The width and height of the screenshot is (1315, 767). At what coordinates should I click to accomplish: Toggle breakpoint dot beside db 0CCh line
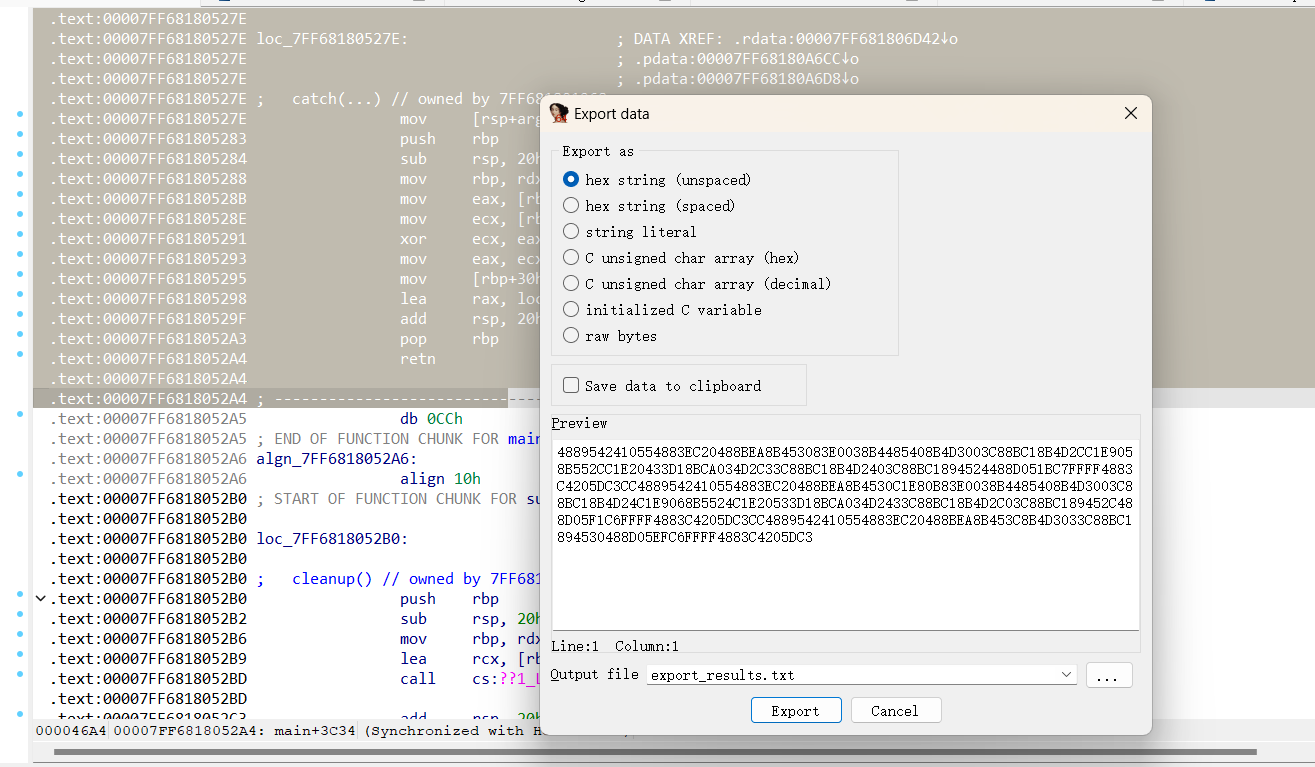pyautogui.click(x=20, y=415)
